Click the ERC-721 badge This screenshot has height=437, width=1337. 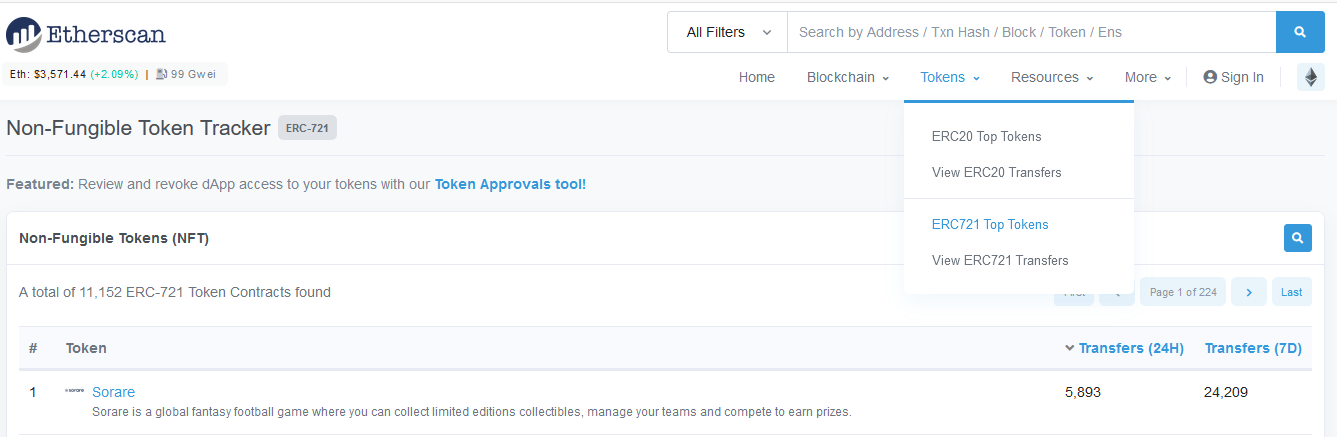[x=307, y=128]
